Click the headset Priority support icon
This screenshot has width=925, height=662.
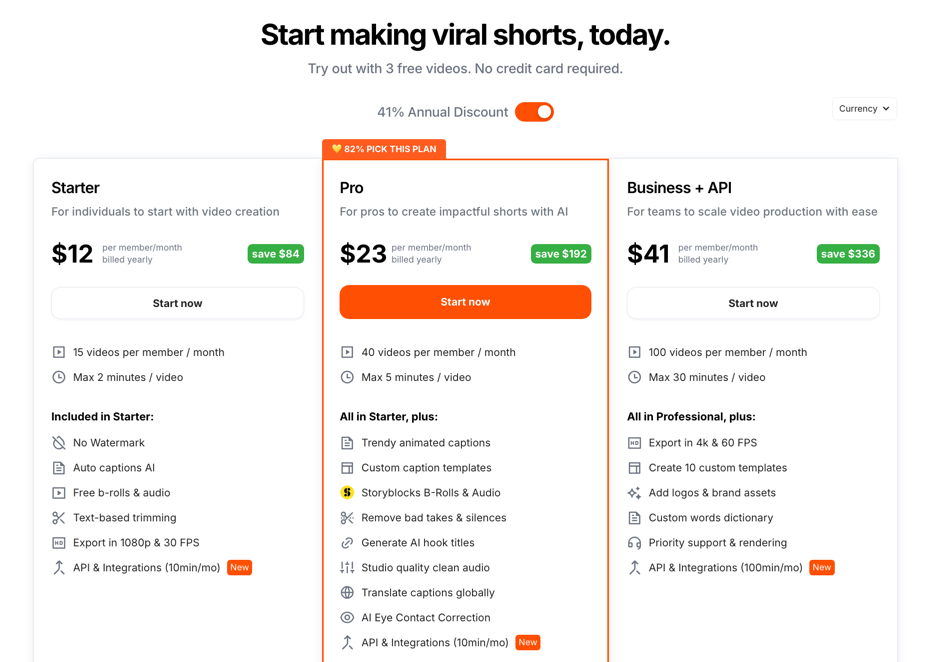634,543
